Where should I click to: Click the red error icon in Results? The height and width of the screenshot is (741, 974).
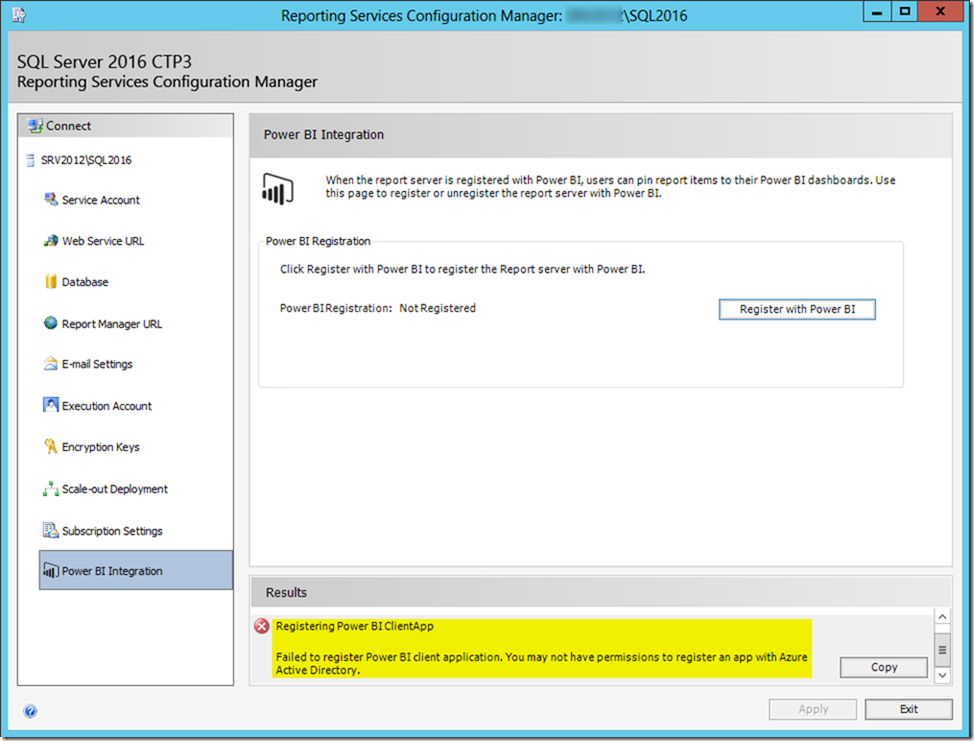point(262,626)
